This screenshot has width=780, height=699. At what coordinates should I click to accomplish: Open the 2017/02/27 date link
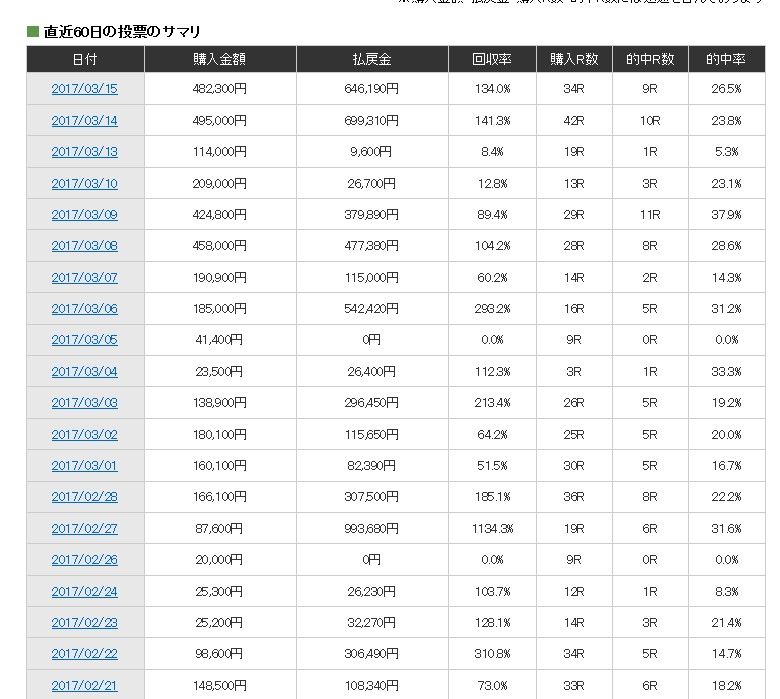point(85,528)
